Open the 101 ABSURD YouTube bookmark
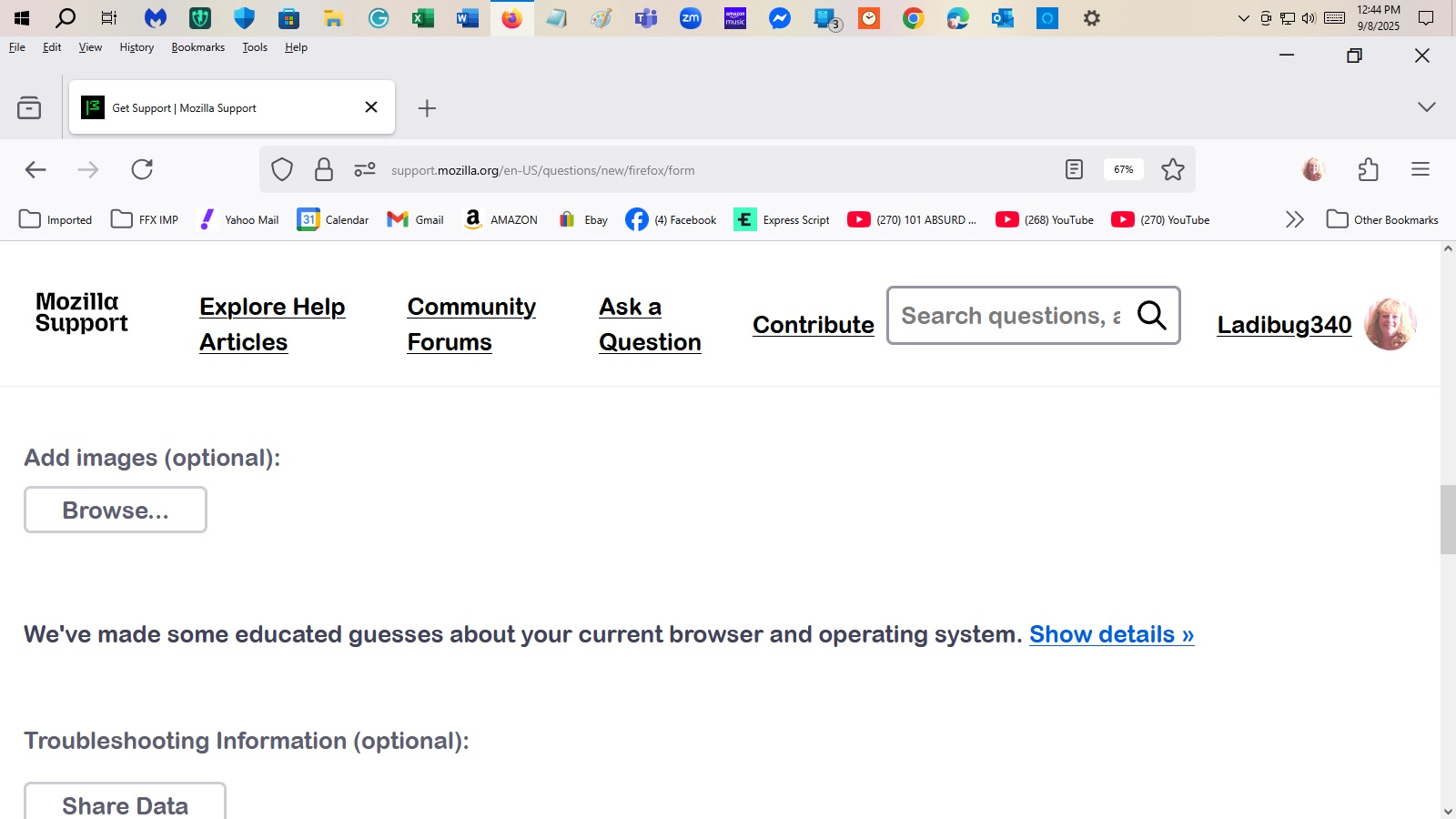The image size is (1456, 819). pos(912,219)
